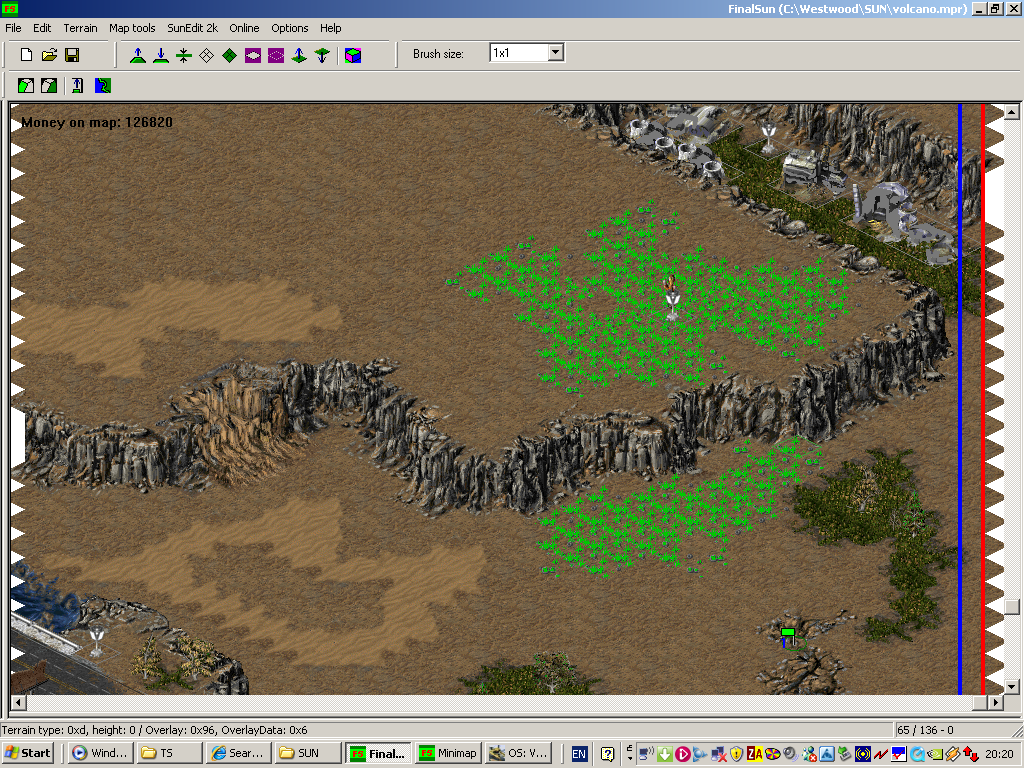
Task: Select the raise ground tool (blue up arrow)
Action: pyautogui.click(x=138, y=56)
